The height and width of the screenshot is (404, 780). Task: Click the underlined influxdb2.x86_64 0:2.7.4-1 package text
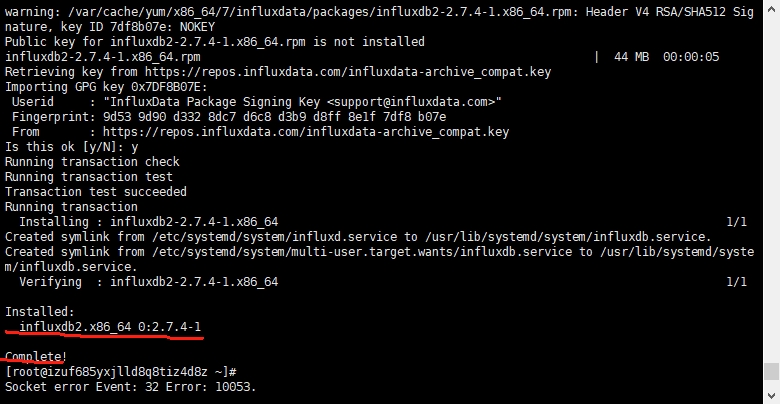pos(110,327)
